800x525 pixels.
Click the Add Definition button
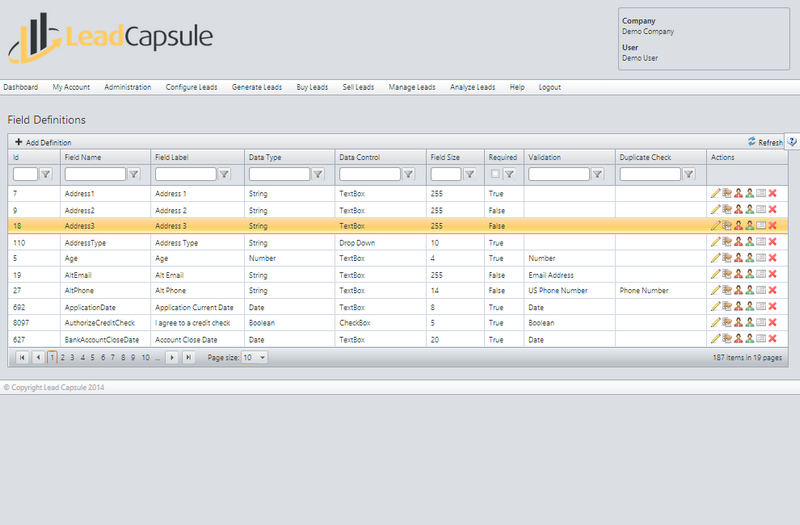[43, 142]
